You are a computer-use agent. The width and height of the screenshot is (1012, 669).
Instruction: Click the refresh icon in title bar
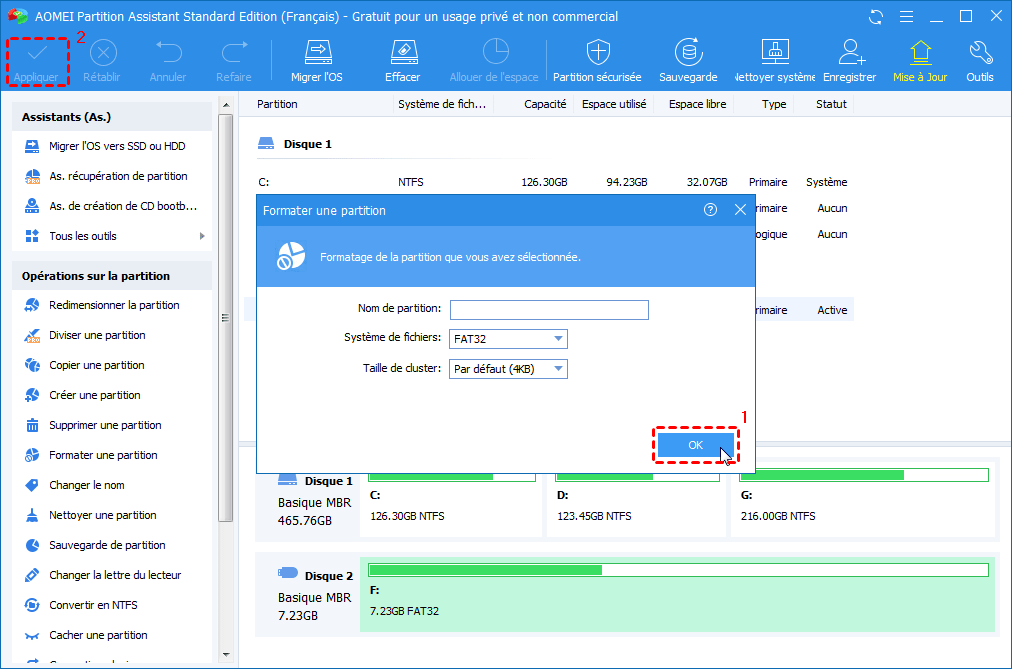(x=876, y=17)
